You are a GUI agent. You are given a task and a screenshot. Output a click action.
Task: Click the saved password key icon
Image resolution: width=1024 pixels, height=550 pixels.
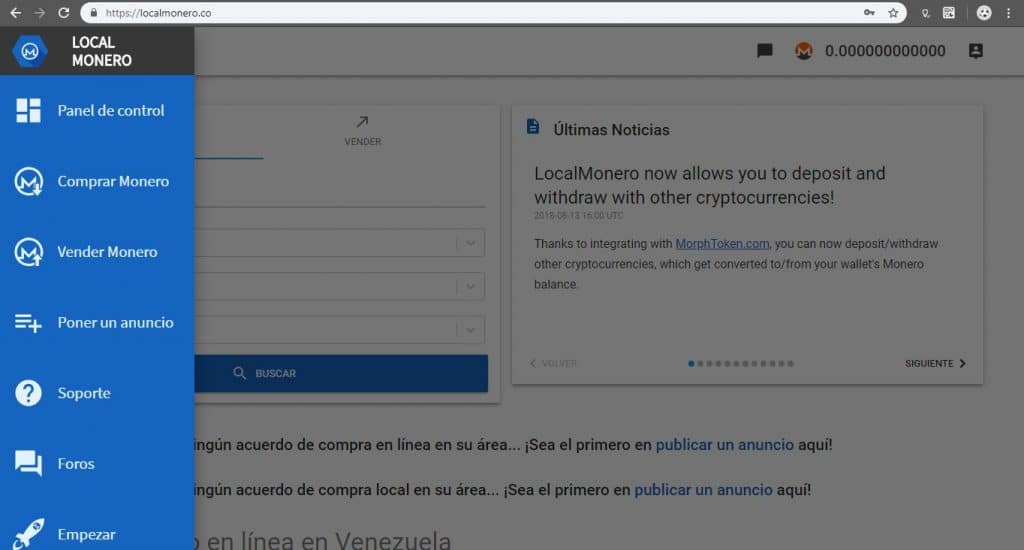[869, 12]
